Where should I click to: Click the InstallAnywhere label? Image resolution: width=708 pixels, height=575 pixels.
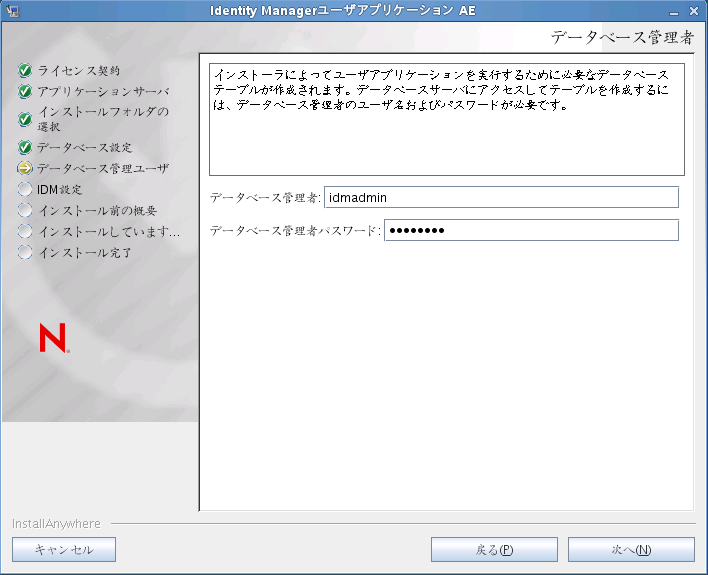click(x=56, y=524)
